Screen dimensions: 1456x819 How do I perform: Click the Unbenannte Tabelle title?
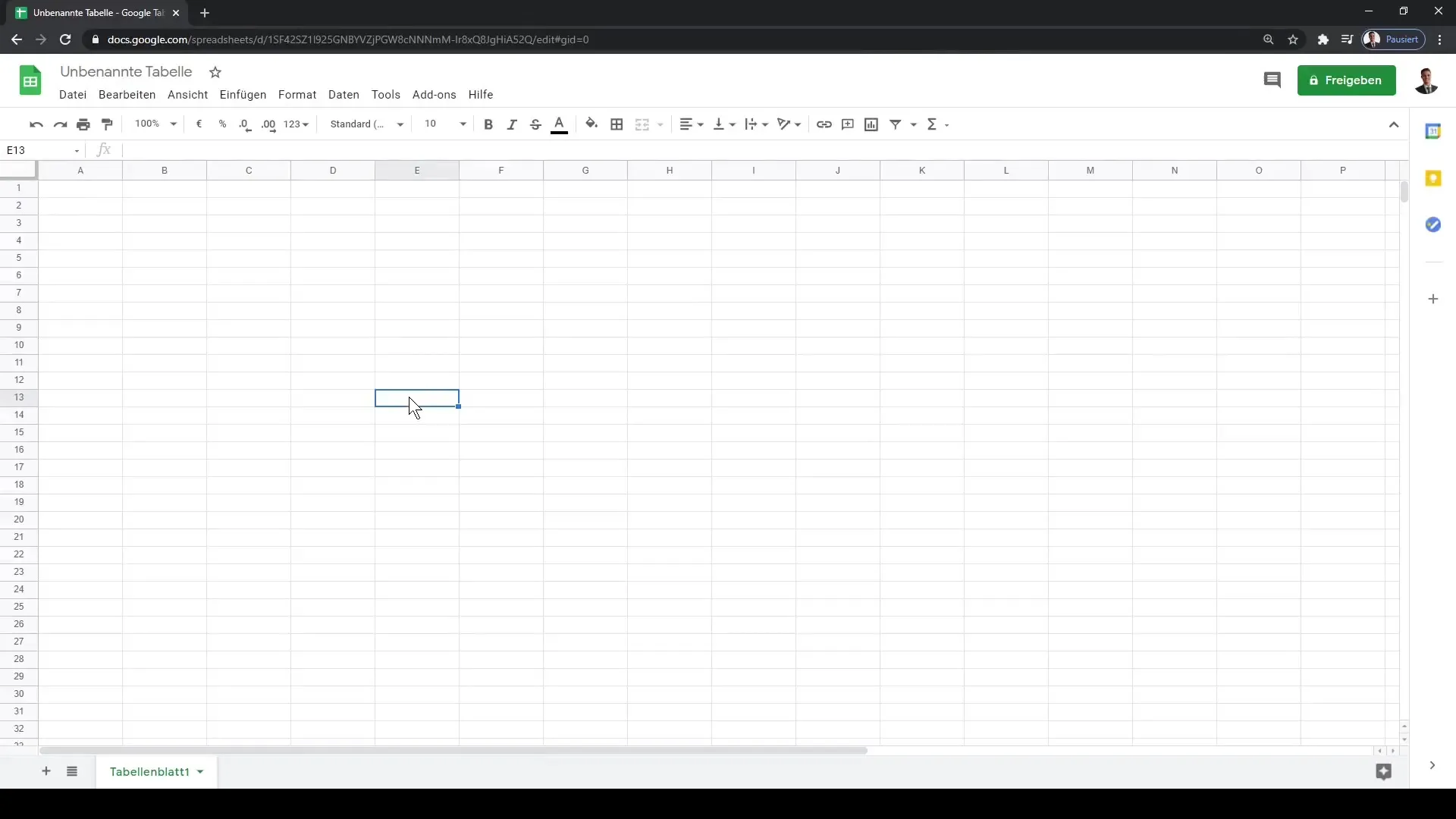[126, 71]
